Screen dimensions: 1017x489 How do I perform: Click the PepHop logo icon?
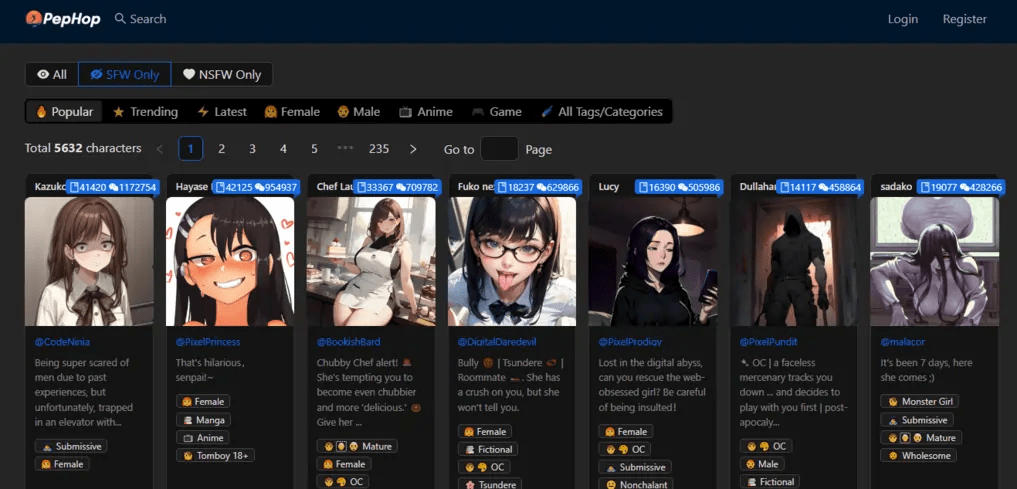coord(34,18)
